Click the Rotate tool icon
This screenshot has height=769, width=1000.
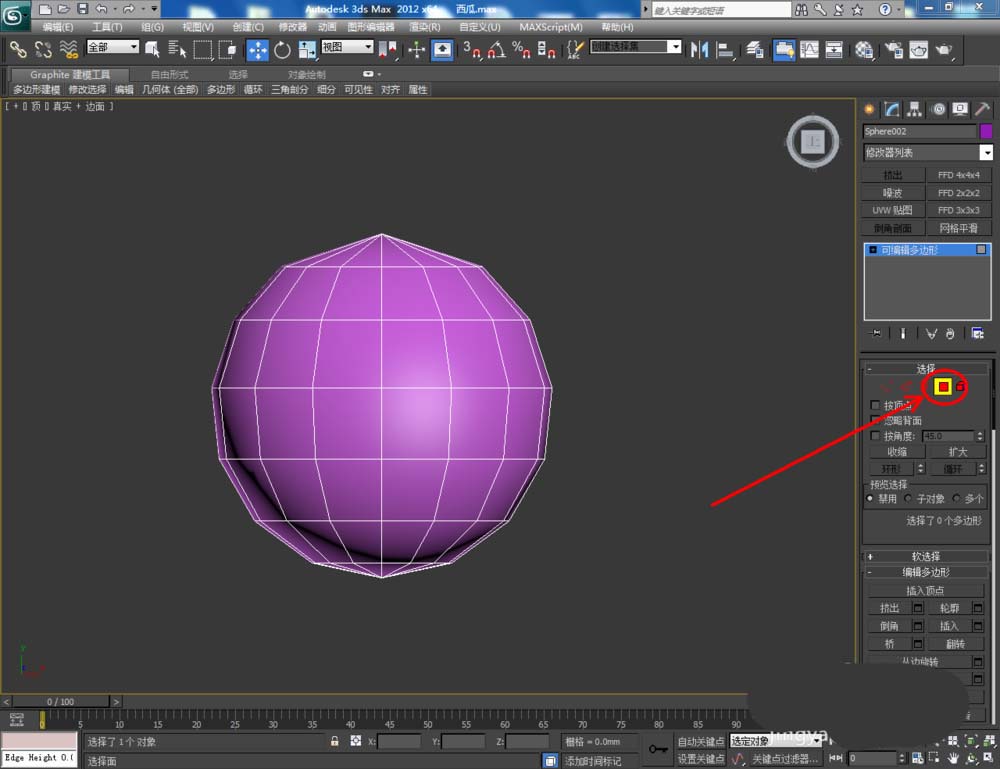pos(282,49)
